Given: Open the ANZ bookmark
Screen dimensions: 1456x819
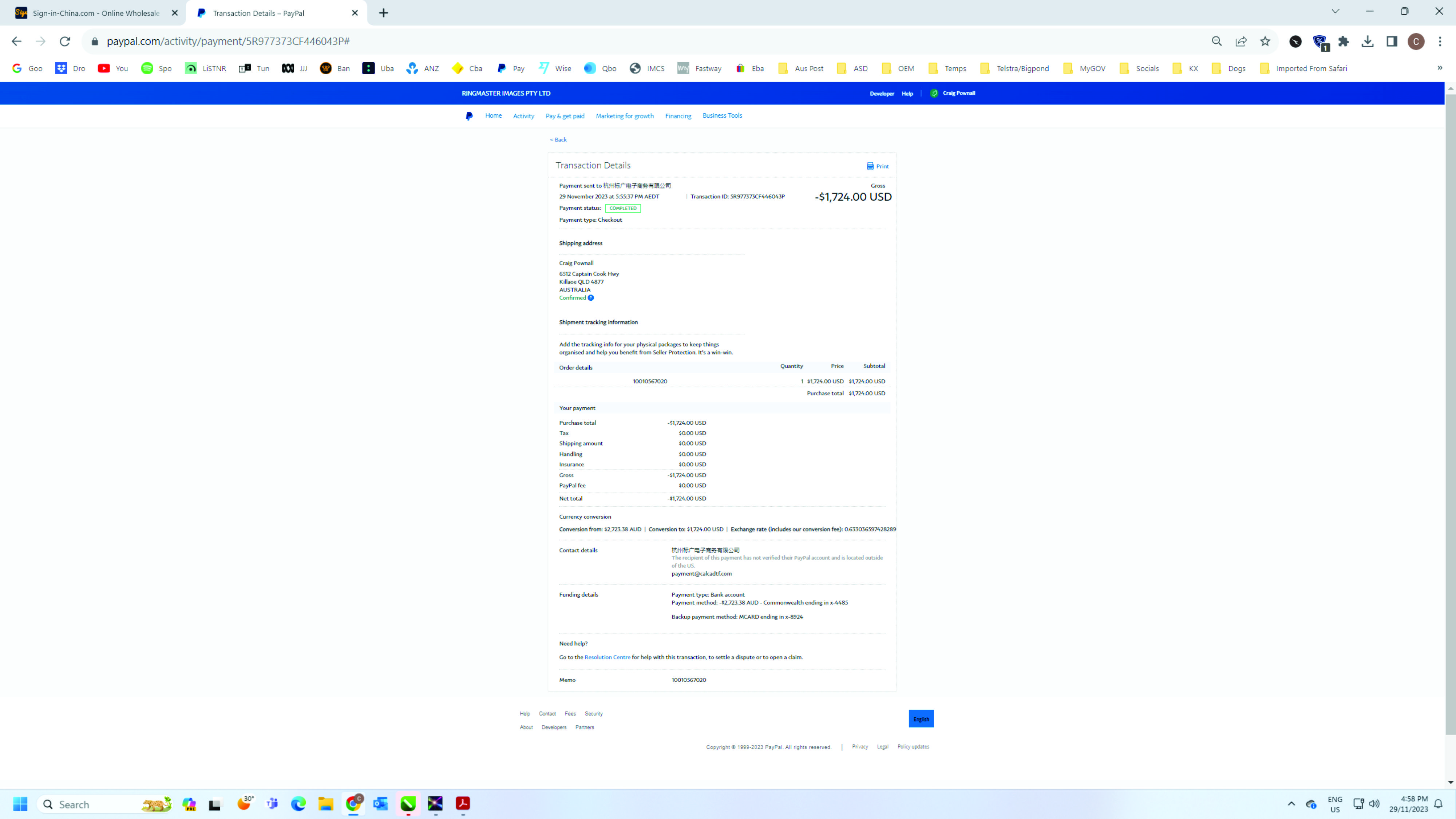Looking at the screenshot, I should click(423, 68).
